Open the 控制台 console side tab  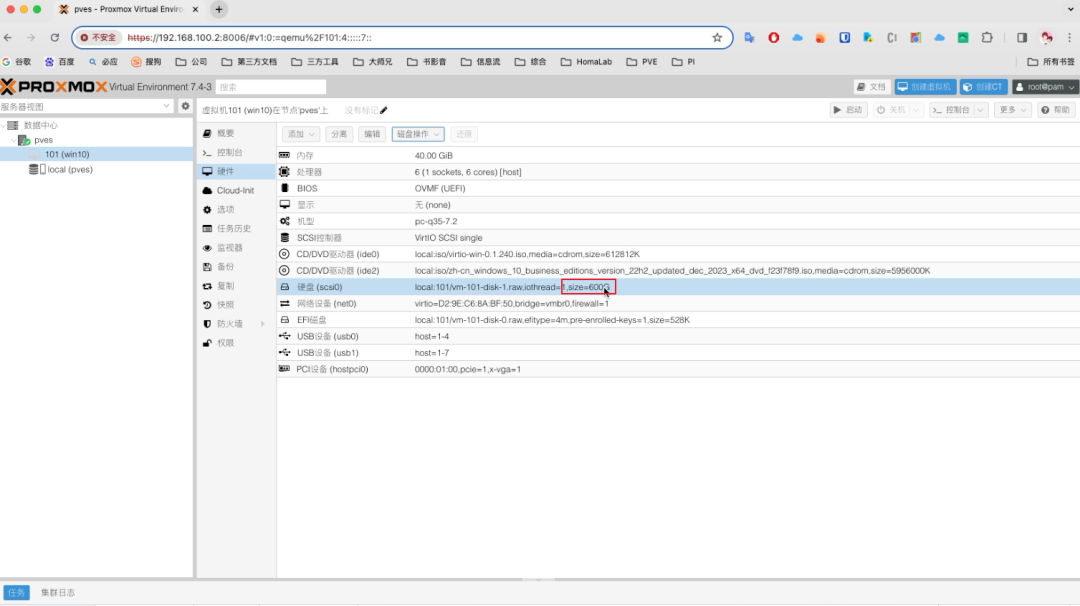coord(236,152)
